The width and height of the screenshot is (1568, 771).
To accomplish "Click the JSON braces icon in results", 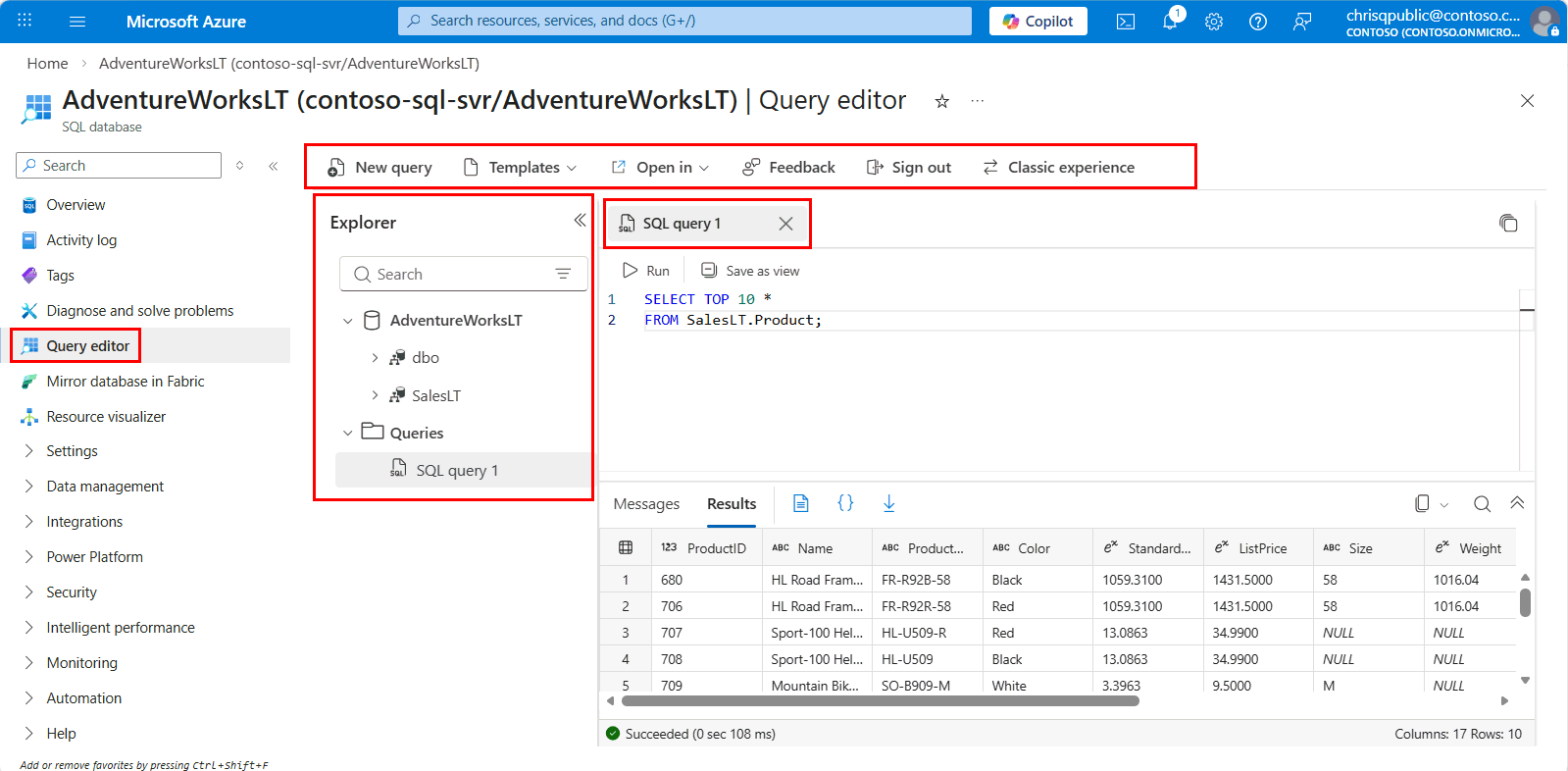I will (845, 503).
